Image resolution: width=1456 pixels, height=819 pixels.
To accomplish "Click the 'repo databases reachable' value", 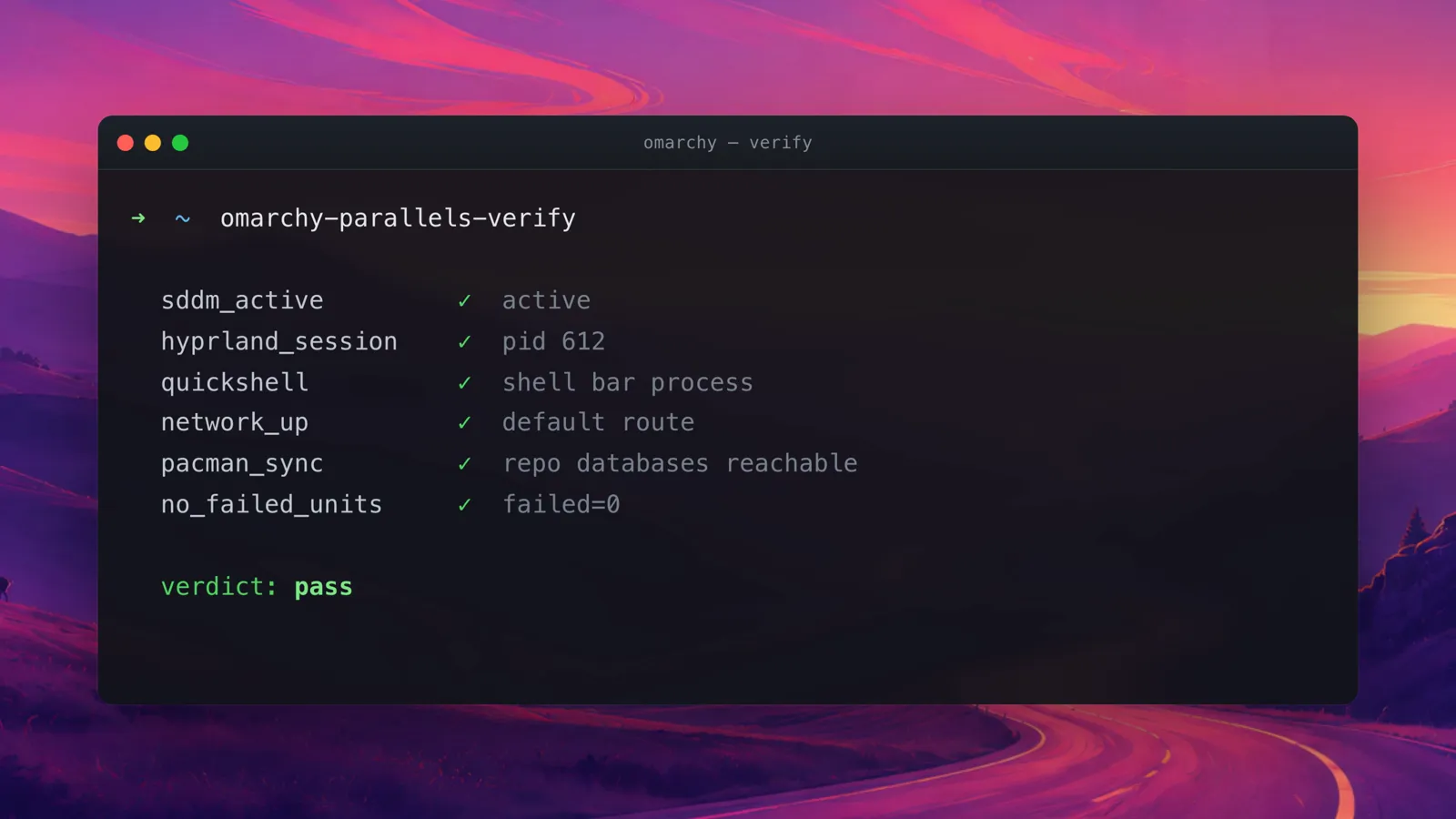I will (680, 463).
